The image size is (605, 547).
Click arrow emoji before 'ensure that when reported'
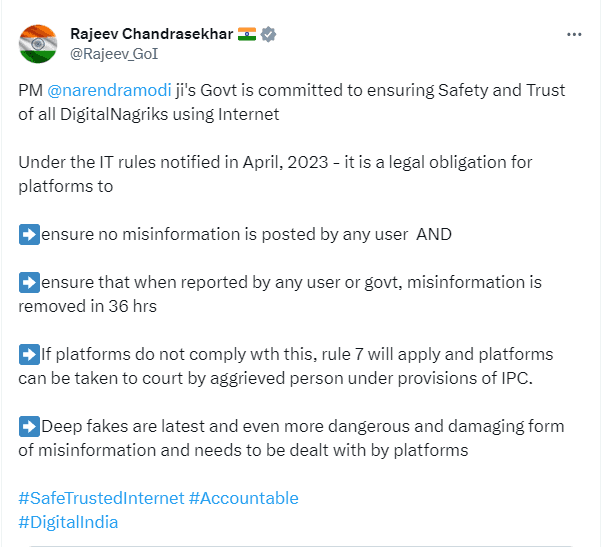pyautogui.click(x=29, y=283)
